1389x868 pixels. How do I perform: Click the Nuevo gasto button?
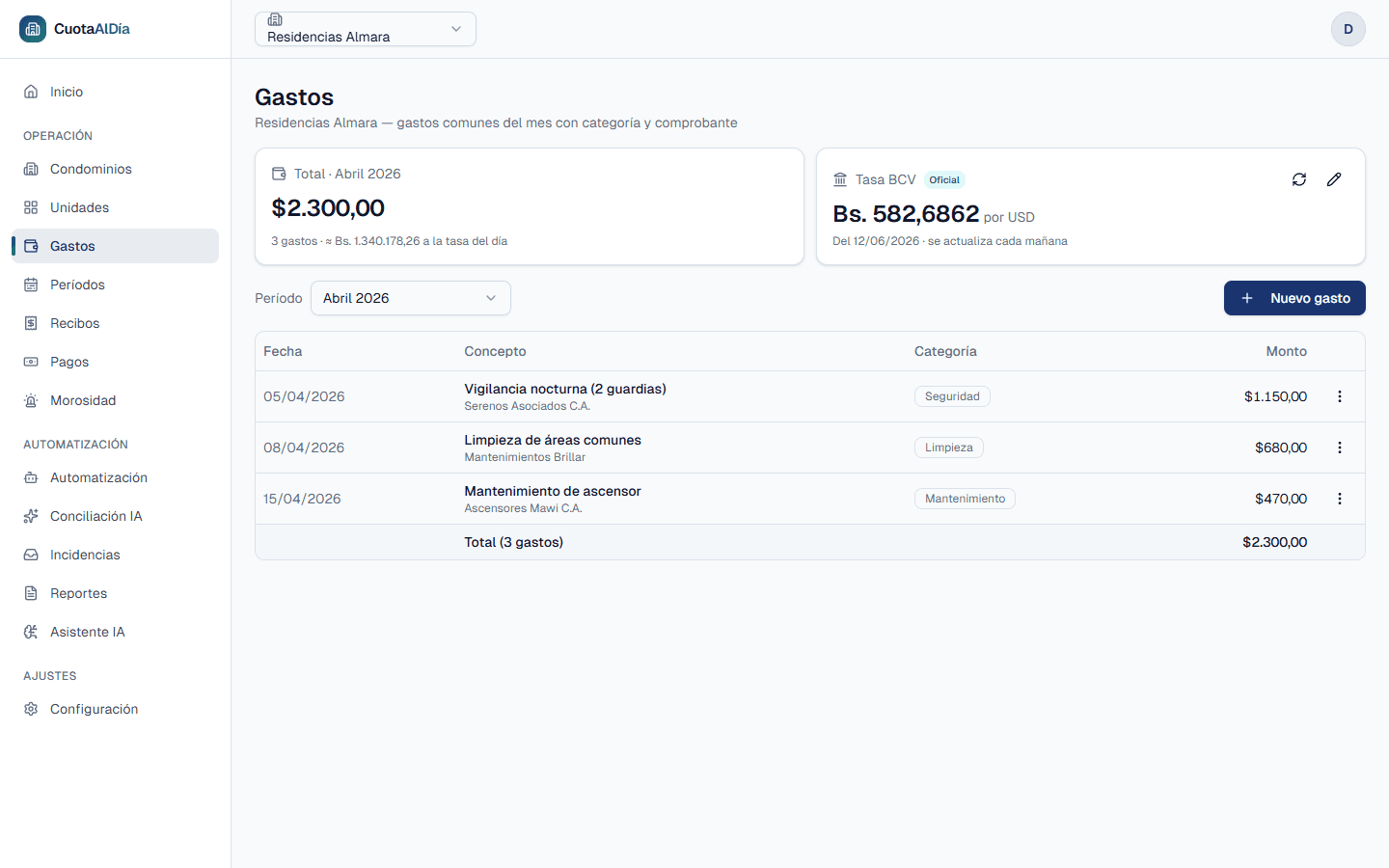pos(1294,298)
